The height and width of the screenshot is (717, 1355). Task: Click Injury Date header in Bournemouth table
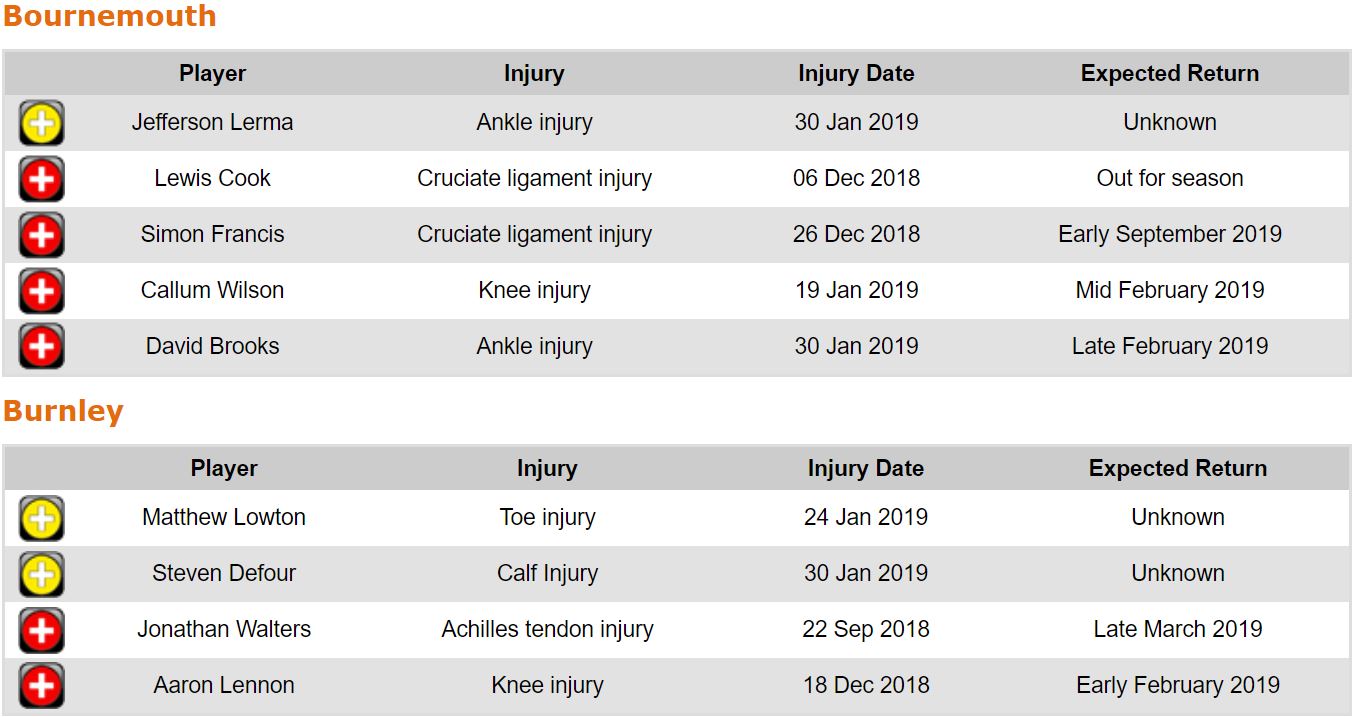pos(856,73)
